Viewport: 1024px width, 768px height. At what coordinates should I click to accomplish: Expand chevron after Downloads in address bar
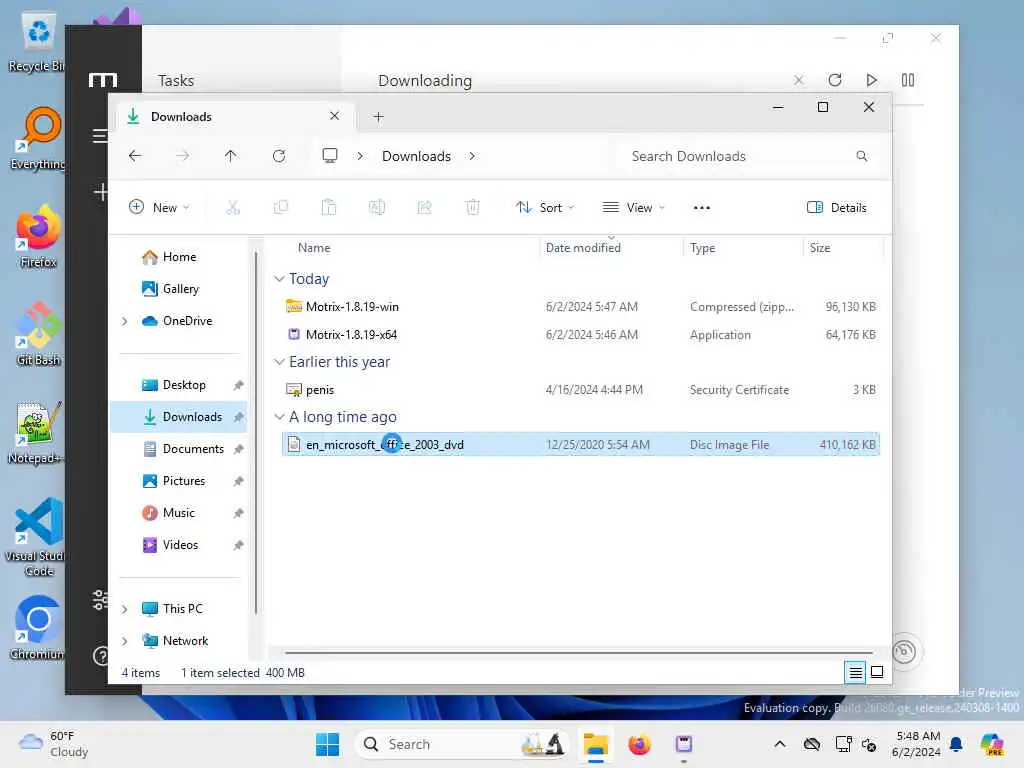click(472, 156)
